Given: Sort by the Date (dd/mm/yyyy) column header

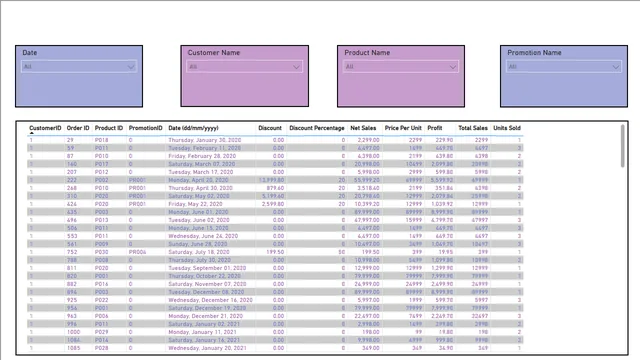Looking at the screenshot, I should 193,128.
